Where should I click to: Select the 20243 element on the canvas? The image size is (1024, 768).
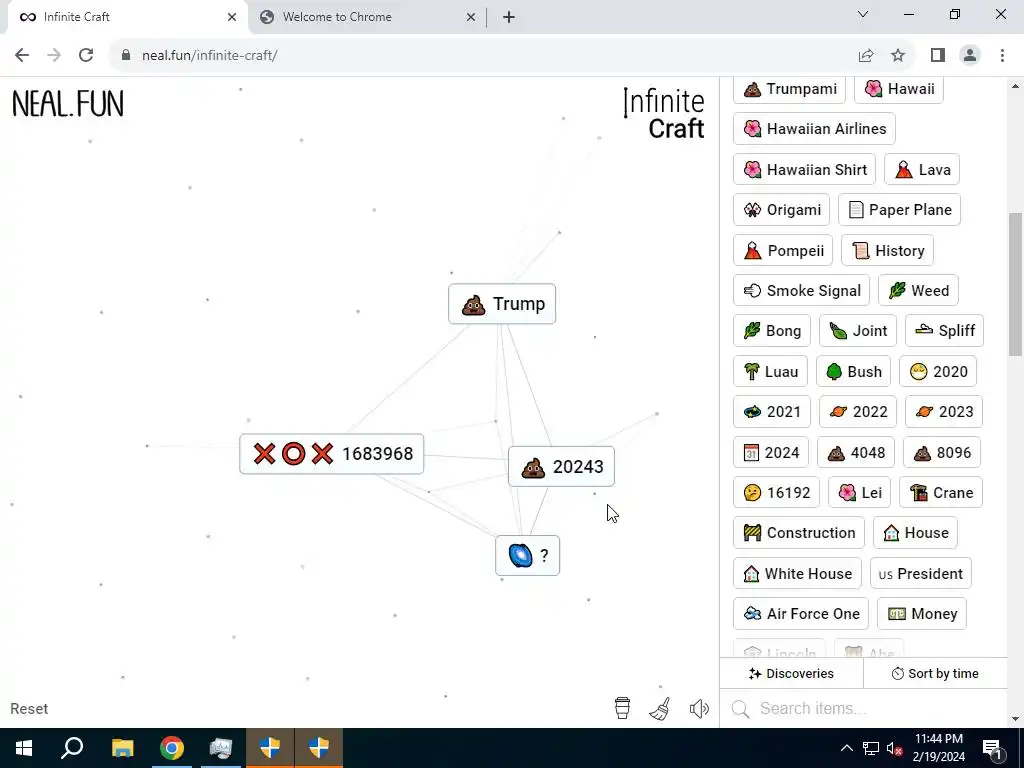tap(561, 467)
